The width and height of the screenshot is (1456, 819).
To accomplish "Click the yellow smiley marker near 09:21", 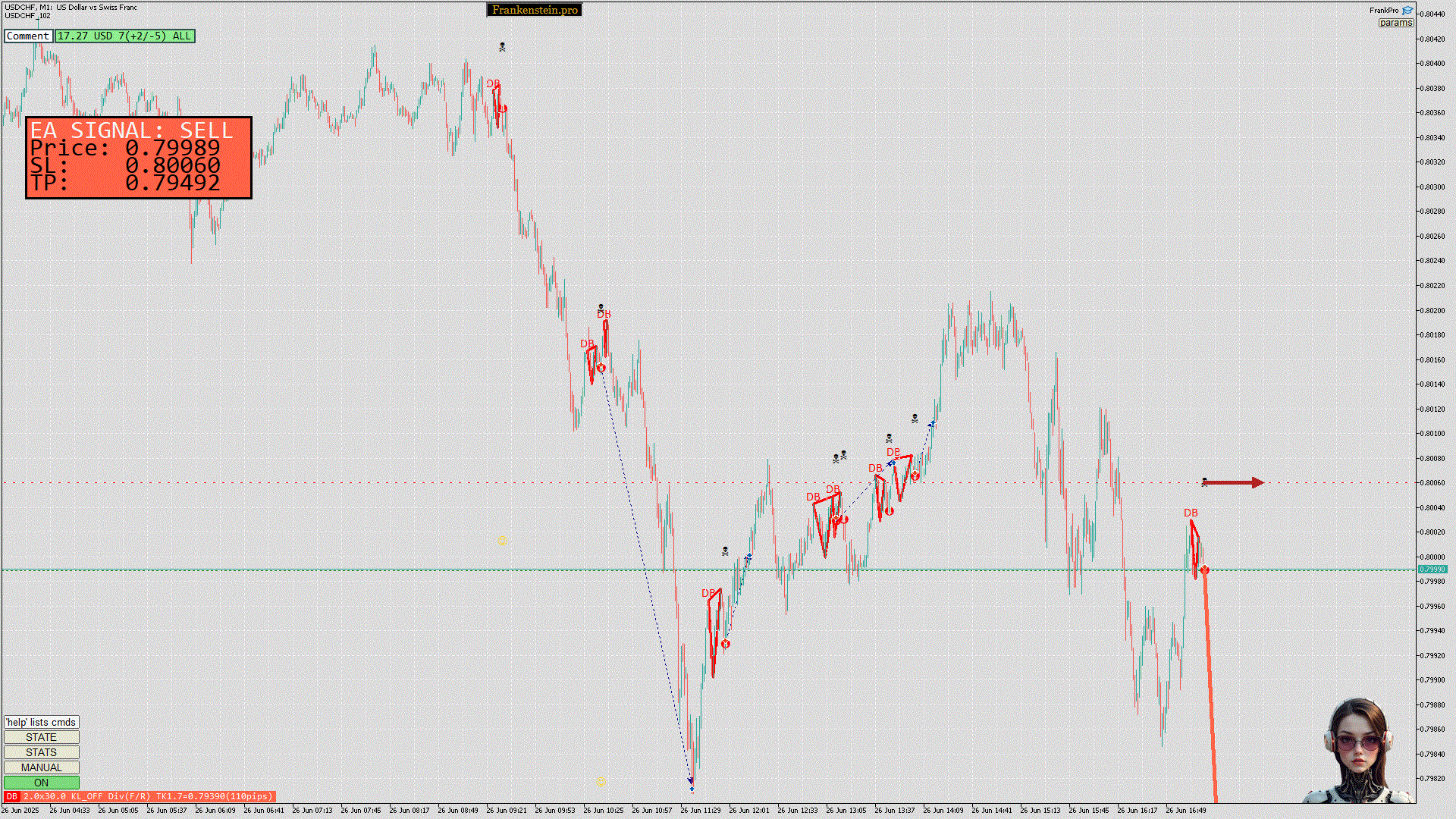I will click(502, 541).
